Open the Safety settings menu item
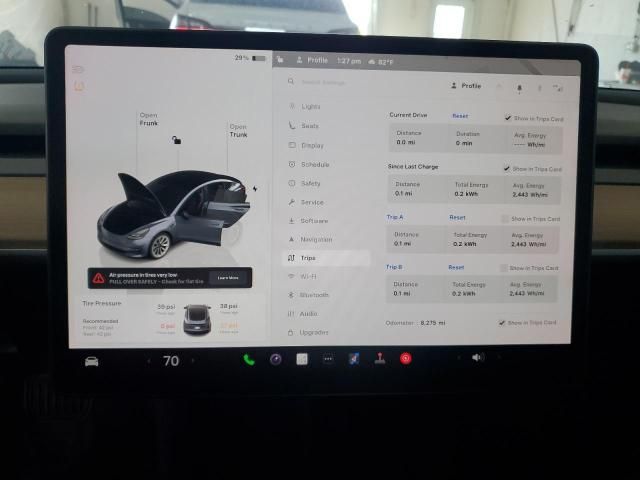640x480 pixels. [x=311, y=183]
